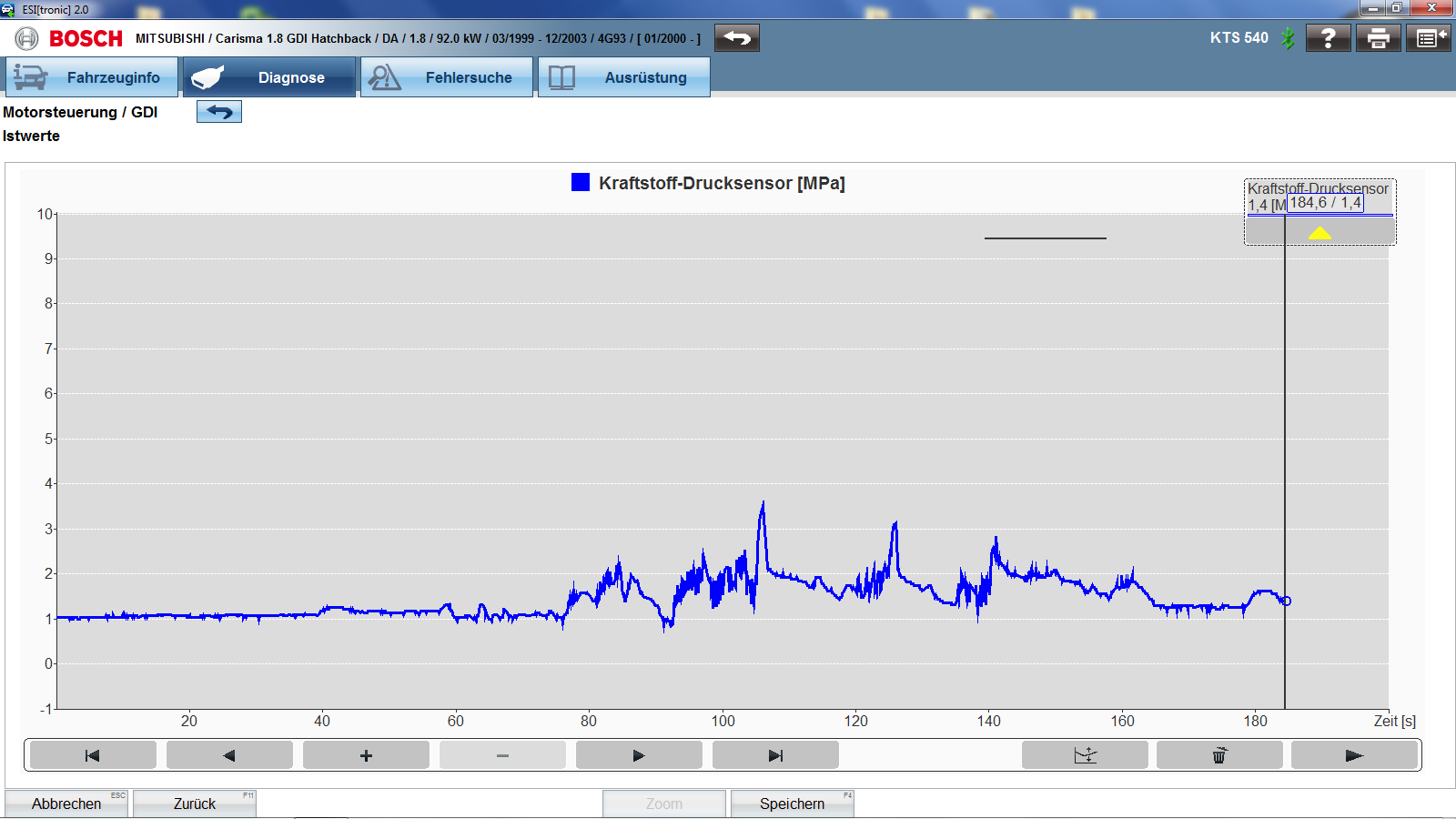This screenshot has width=1456, height=819.
Task: Click the printer icon in header
Action: (1378, 38)
